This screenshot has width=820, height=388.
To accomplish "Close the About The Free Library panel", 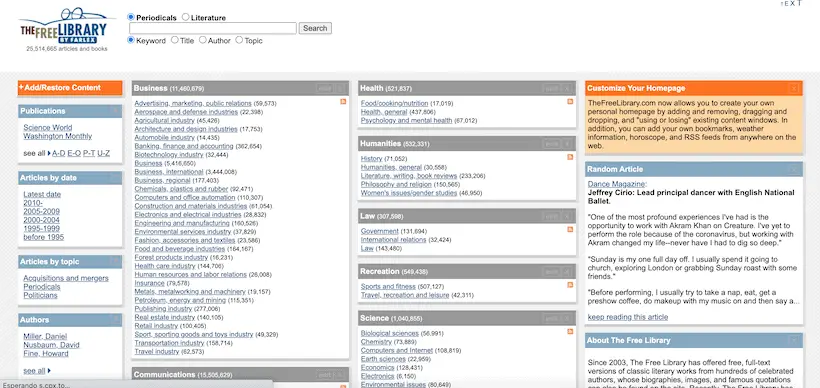I will [x=794, y=340].
